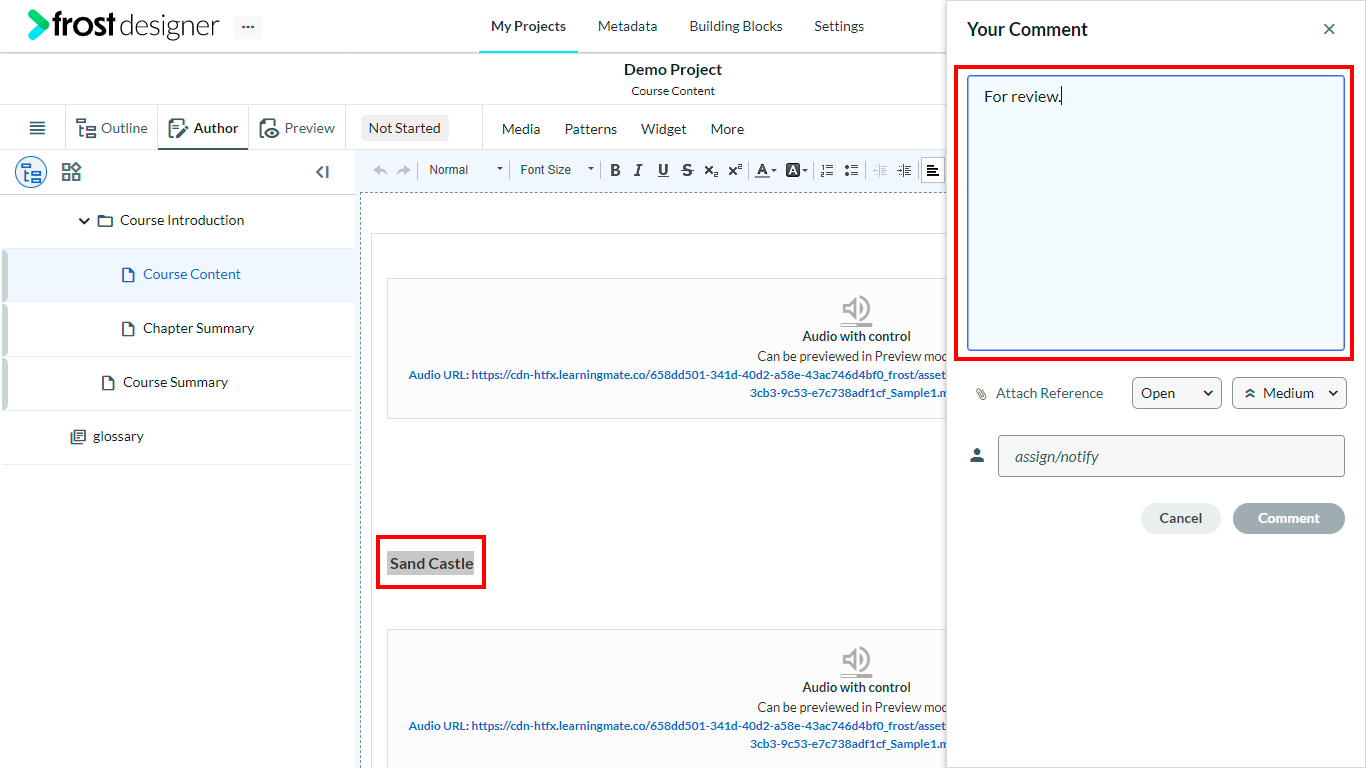This screenshot has width=1366, height=768.
Task: Toggle strikethrough formatting
Action: click(687, 170)
